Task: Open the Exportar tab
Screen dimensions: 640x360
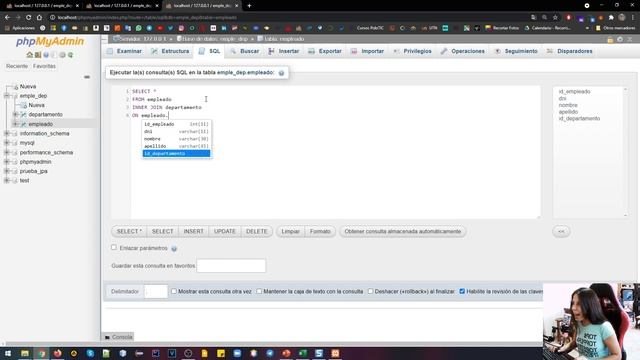Action: [x=325, y=51]
